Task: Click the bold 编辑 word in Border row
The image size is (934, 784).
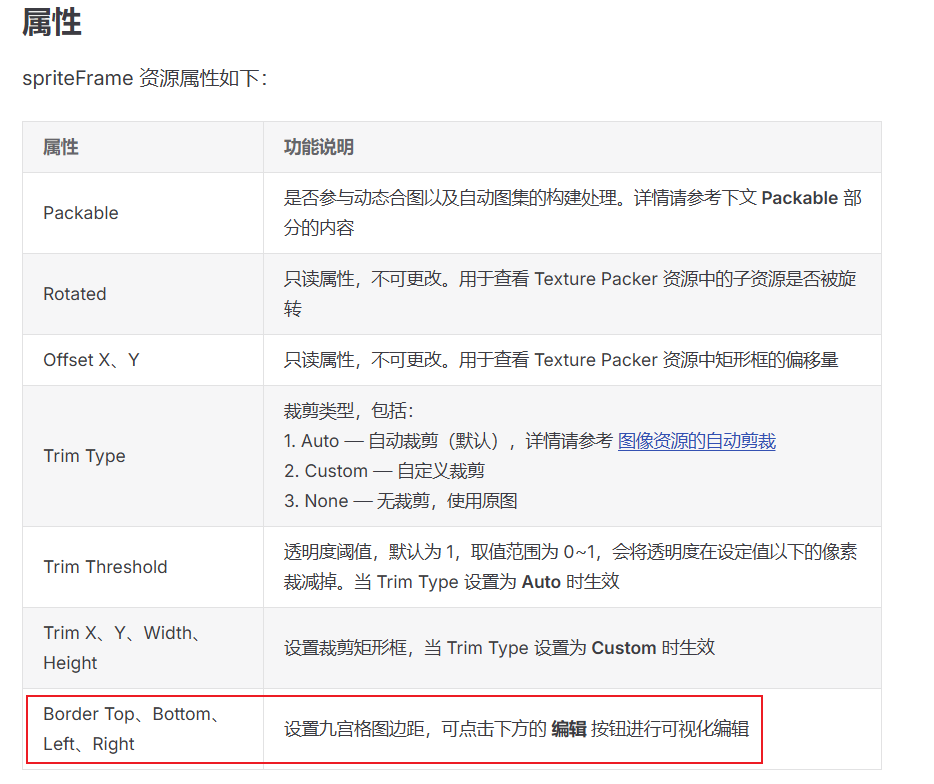Action: [569, 729]
